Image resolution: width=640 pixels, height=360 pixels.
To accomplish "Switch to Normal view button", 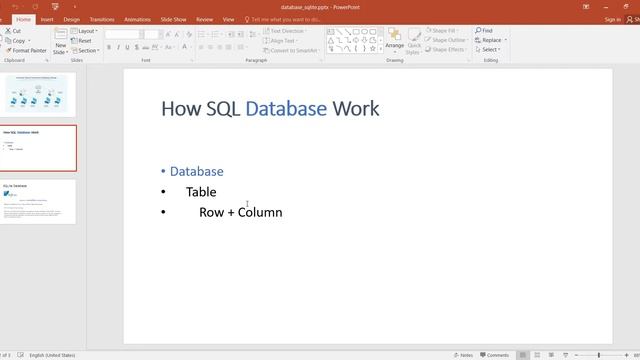I will (522, 355).
